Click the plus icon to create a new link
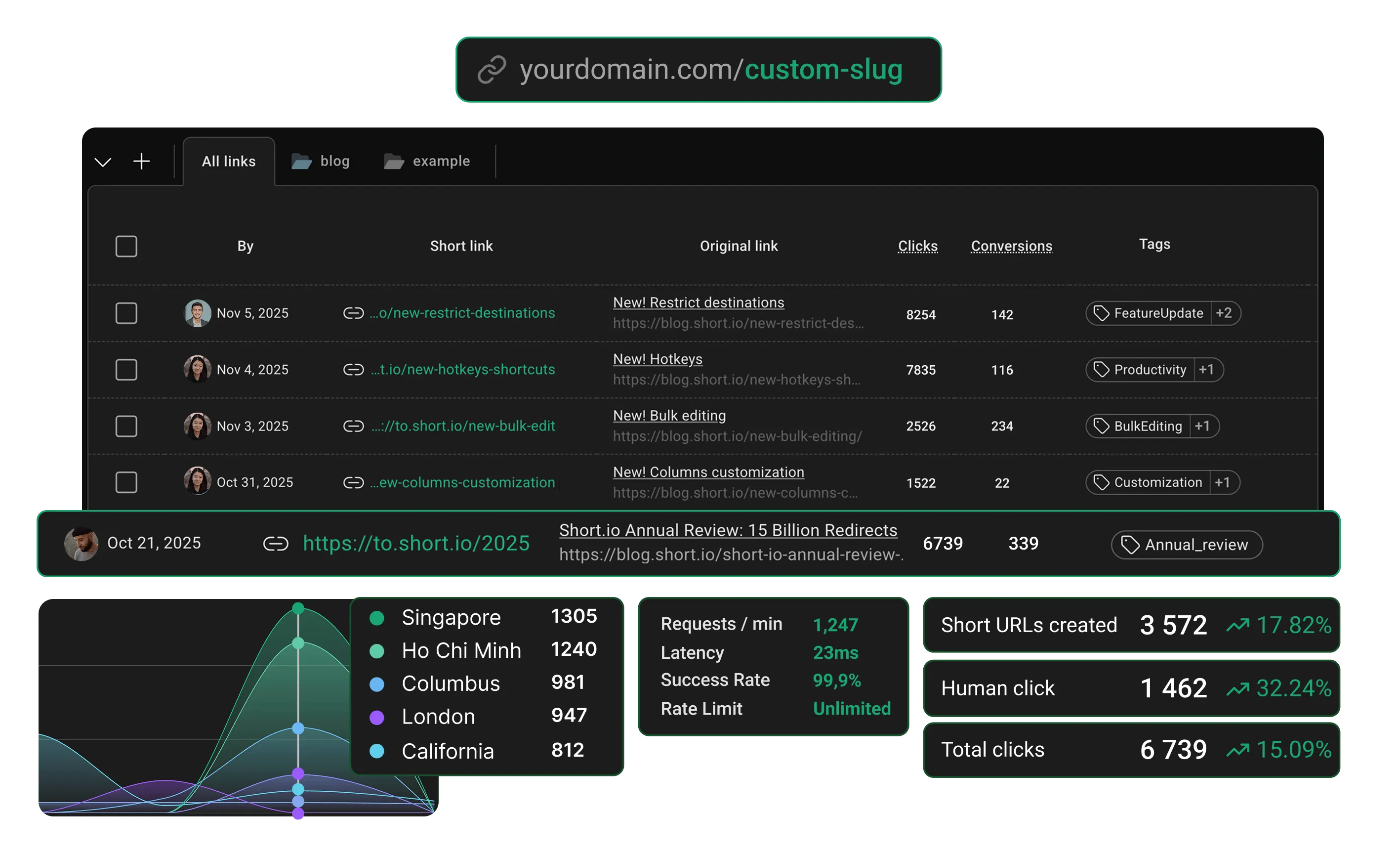 (141, 161)
